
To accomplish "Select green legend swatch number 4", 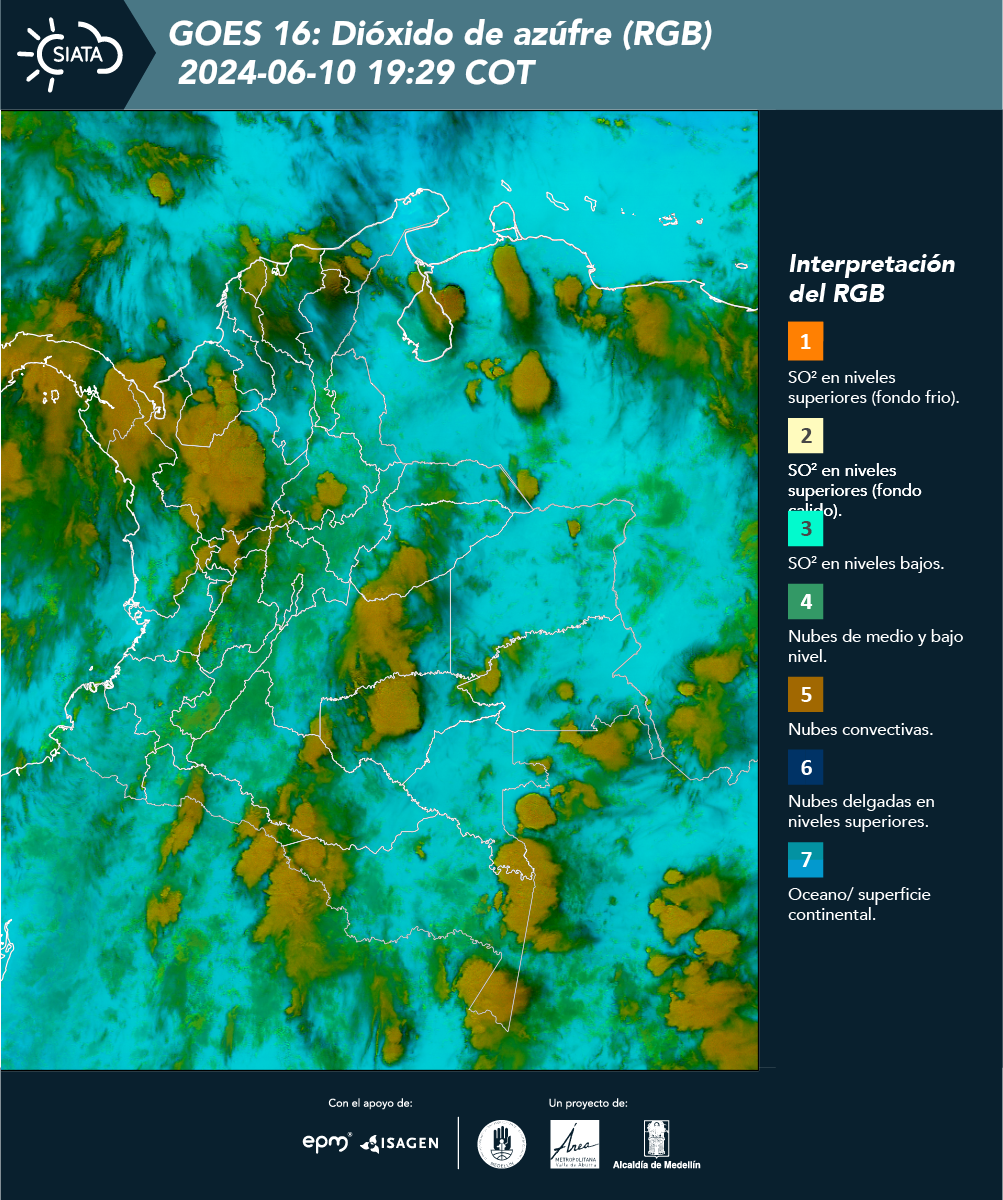I will click(x=805, y=601).
